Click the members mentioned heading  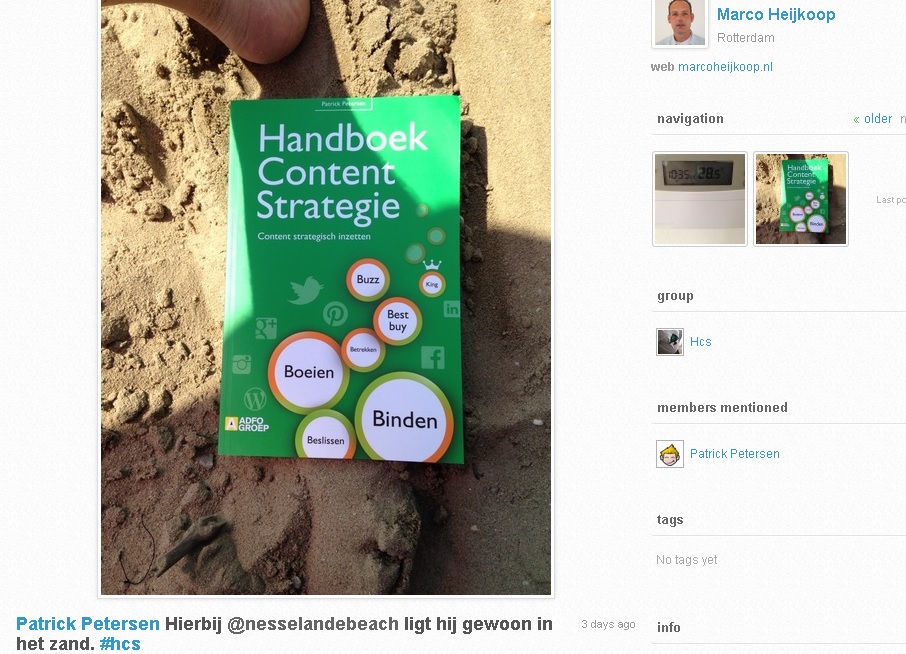722,408
